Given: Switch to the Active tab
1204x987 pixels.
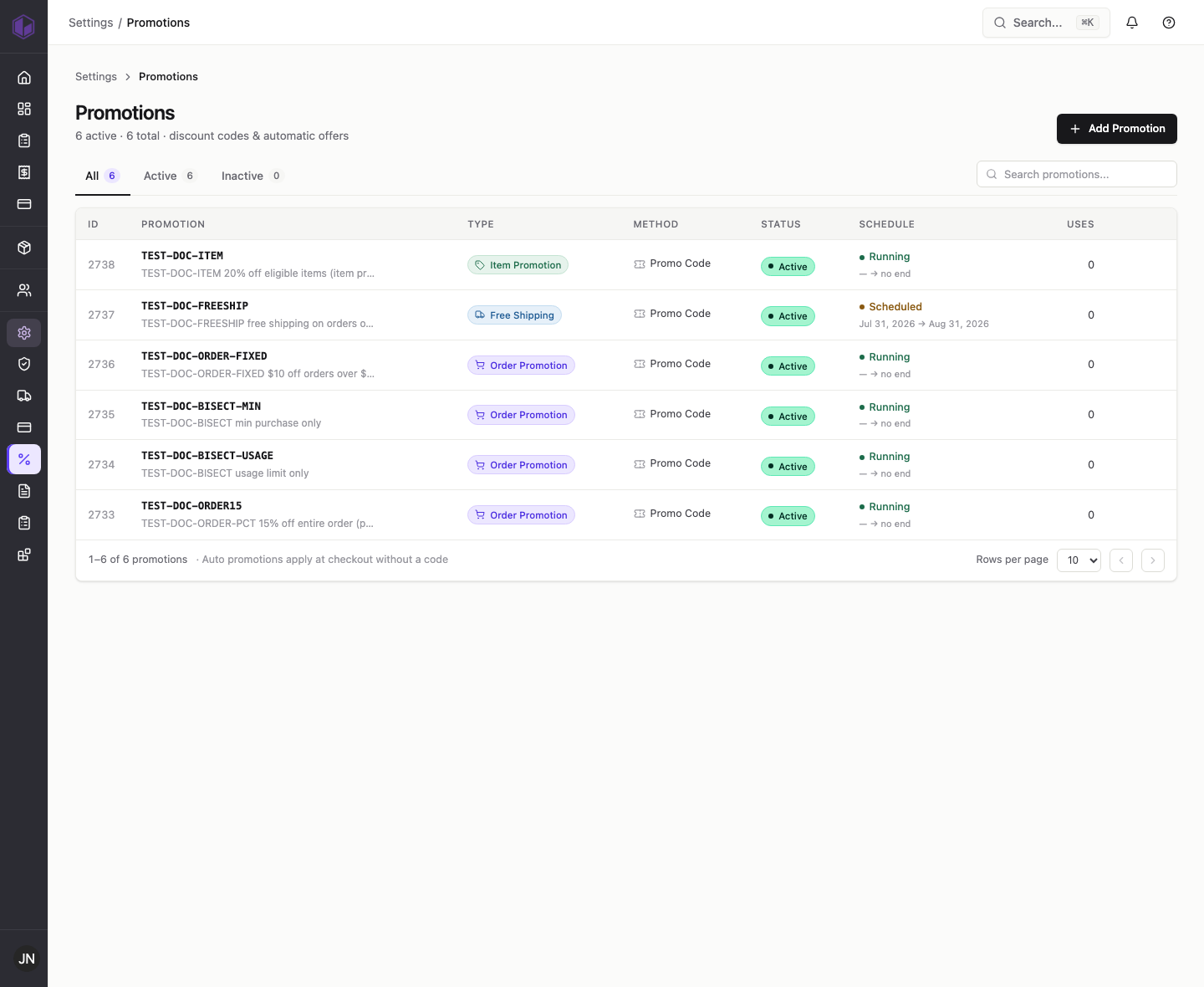Looking at the screenshot, I should (169, 176).
